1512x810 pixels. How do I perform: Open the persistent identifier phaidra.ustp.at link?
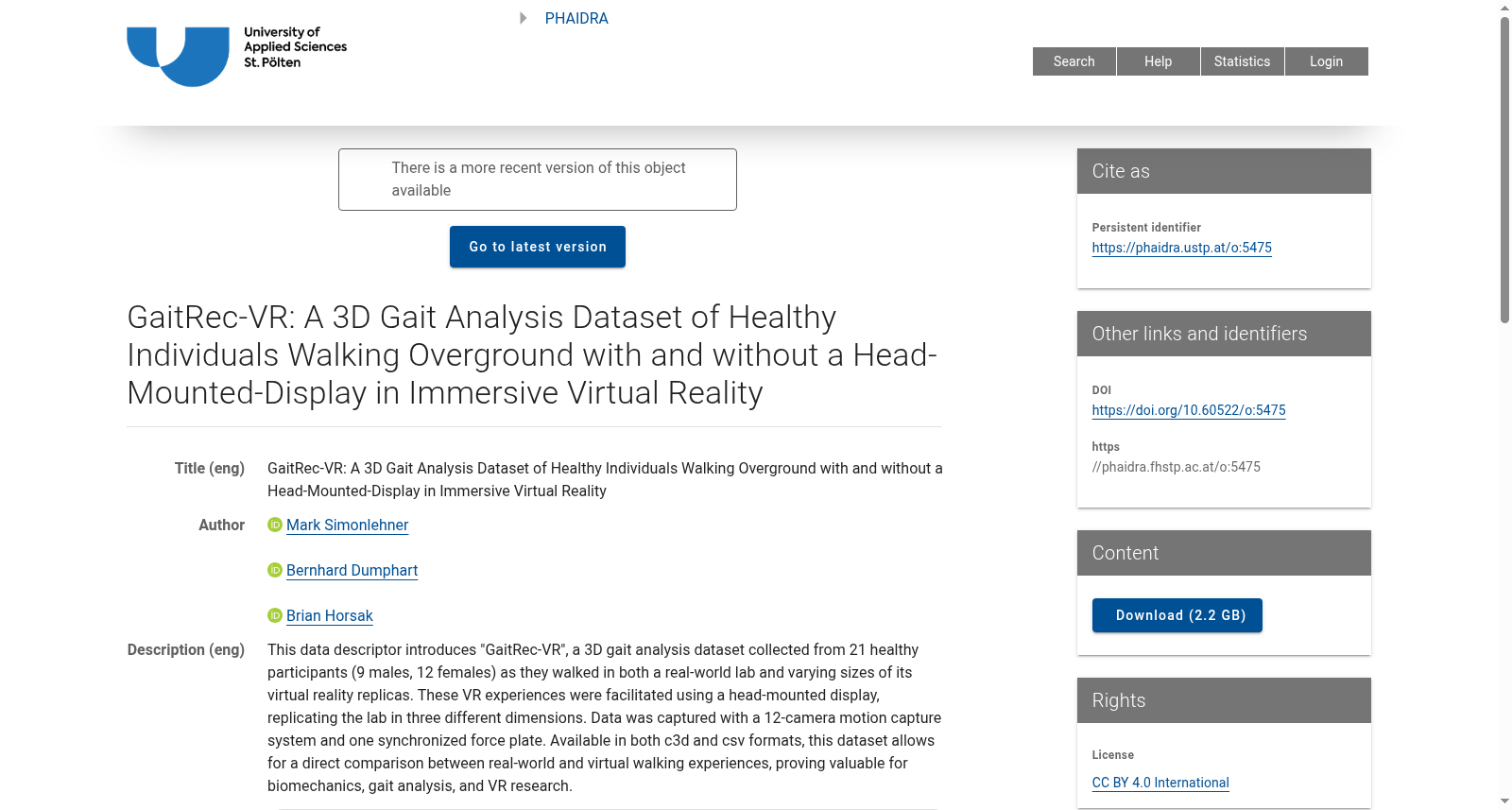(x=1182, y=248)
